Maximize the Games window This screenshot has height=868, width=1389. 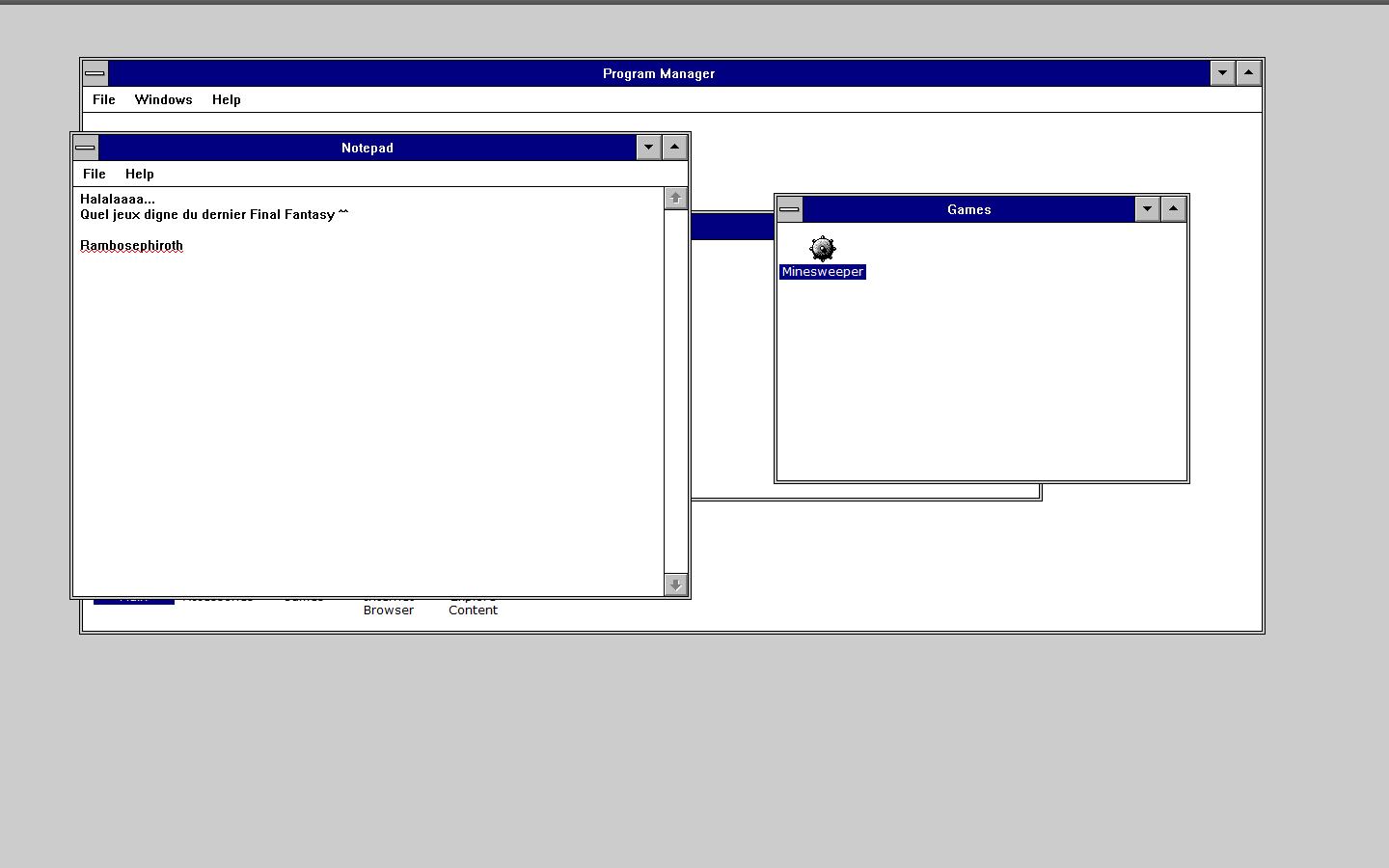(1173, 209)
